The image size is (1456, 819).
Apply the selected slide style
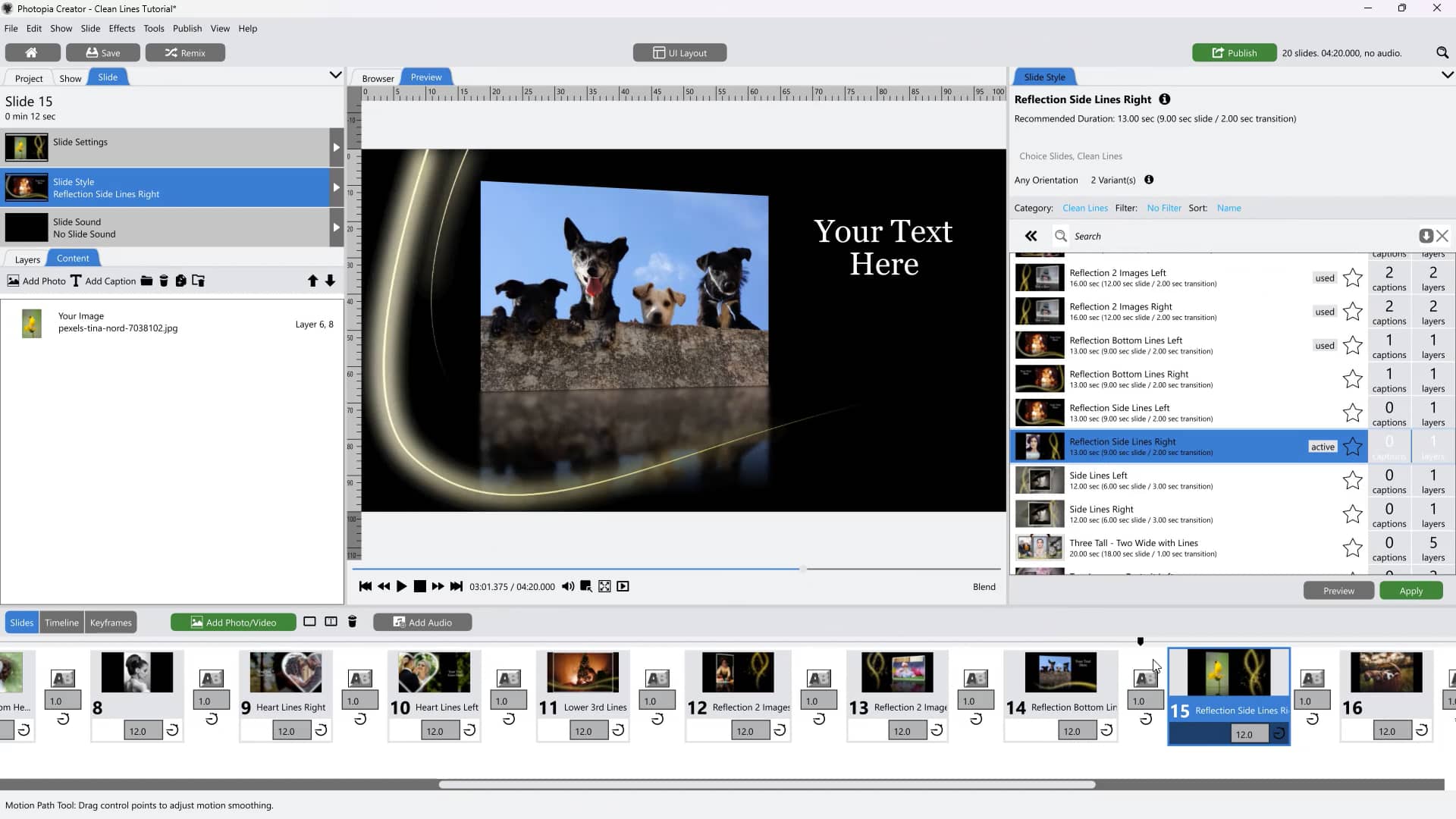1410,590
